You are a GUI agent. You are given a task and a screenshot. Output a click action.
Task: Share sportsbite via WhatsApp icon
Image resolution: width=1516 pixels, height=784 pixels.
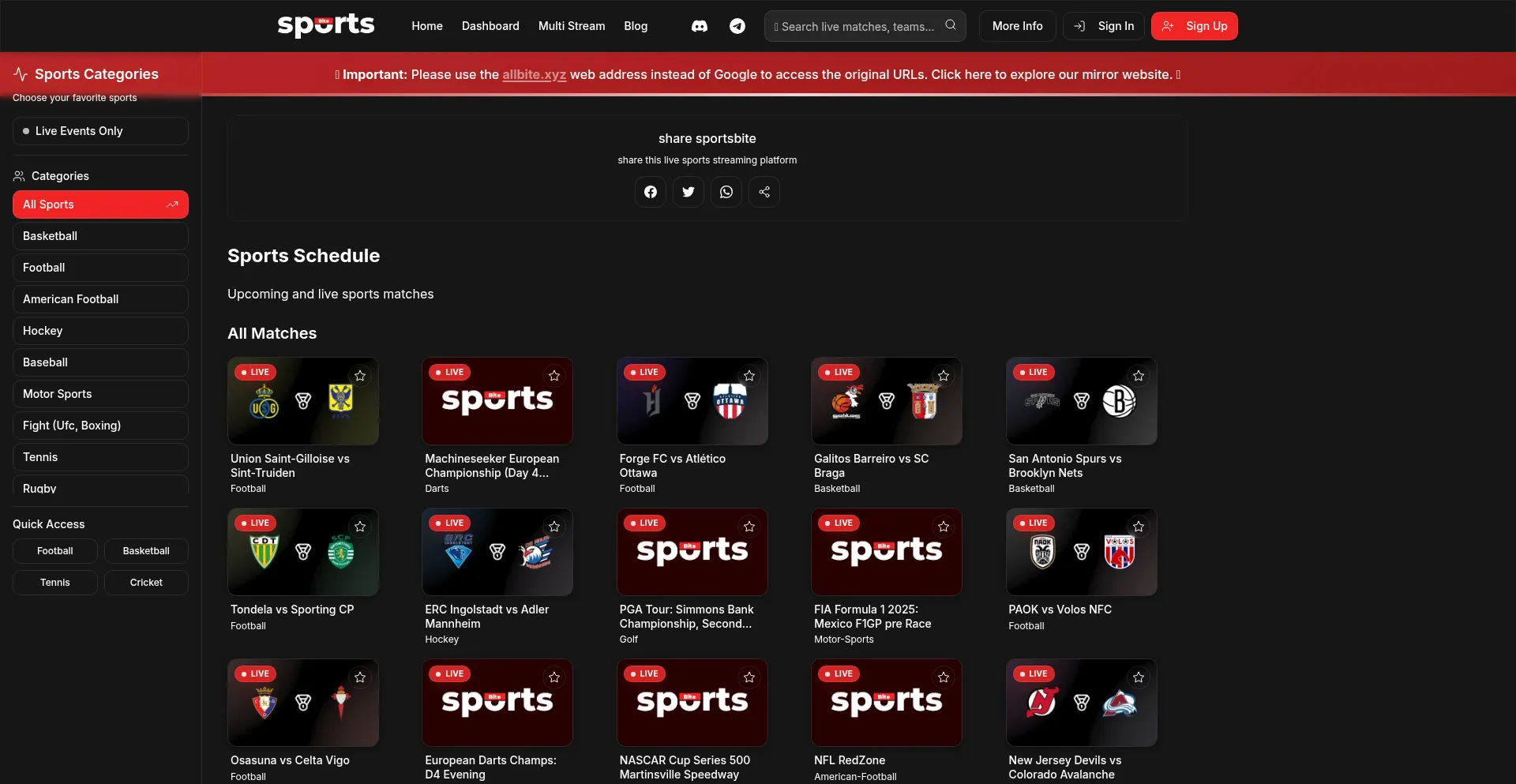pos(726,192)
